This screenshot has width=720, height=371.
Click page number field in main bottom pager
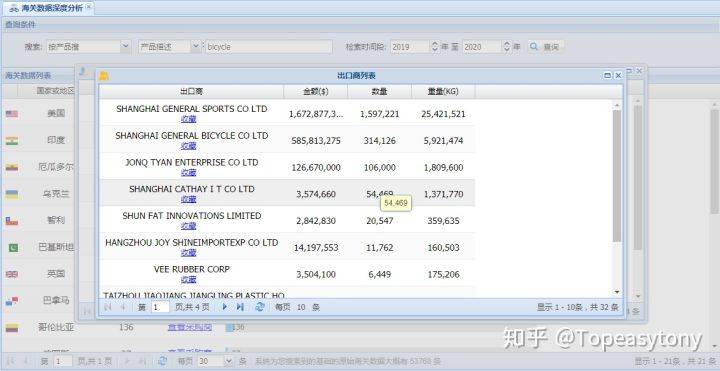(62, 361)
